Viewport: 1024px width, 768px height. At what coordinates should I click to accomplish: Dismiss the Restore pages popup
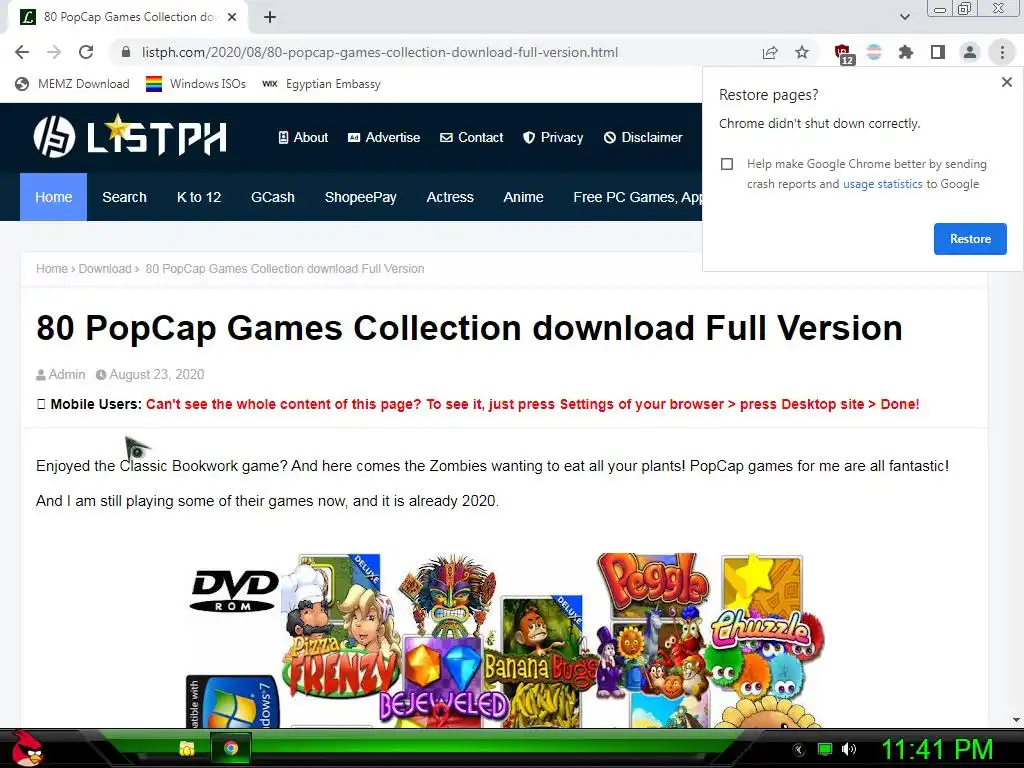(x=1006, y=82)
